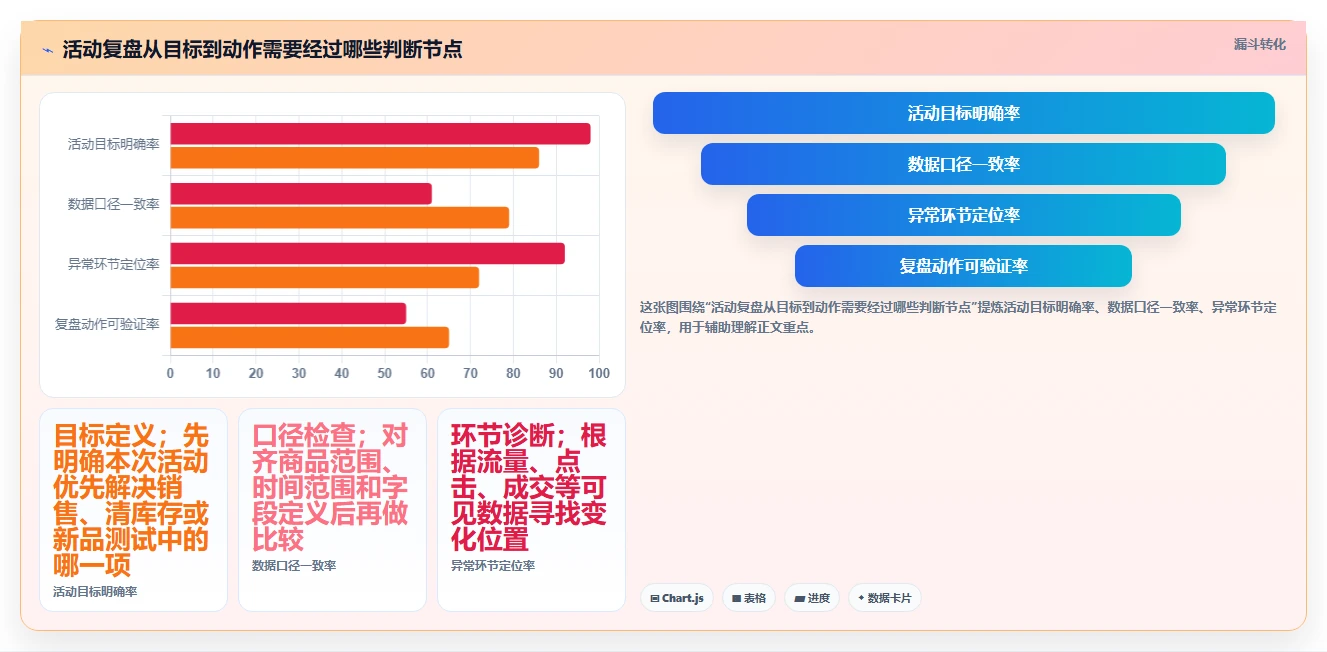Click the title 活动复盘从目标到动作需要经过哪些判断节点

262,50
